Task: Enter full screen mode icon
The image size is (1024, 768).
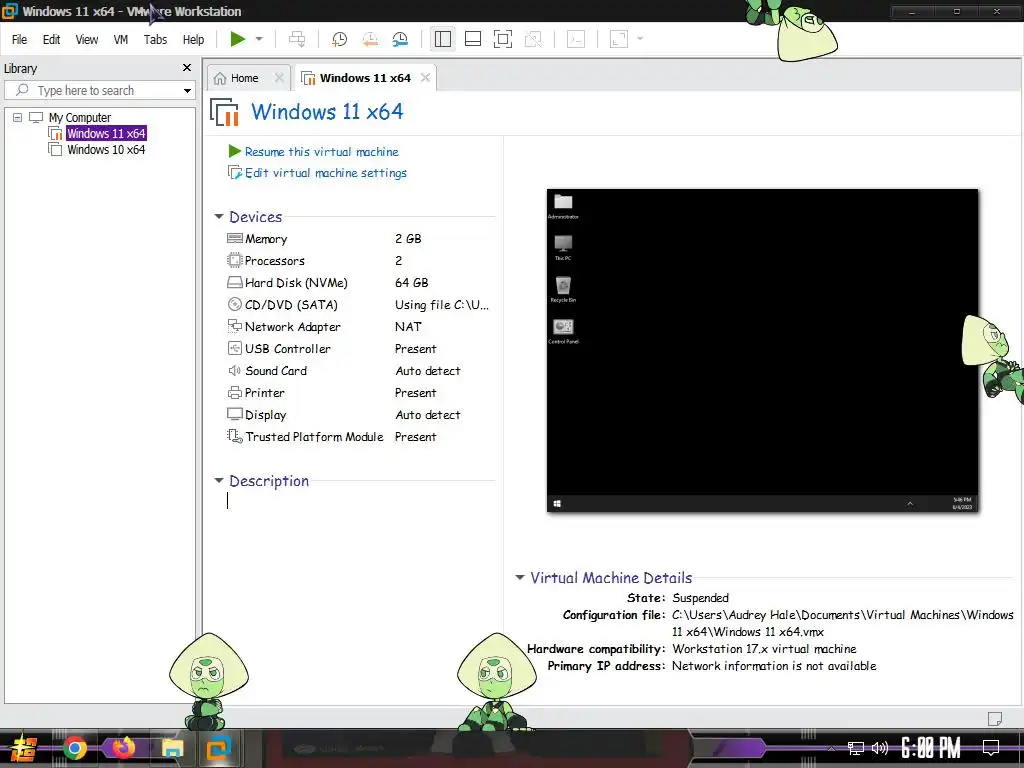Action: [x=503, y=39]
